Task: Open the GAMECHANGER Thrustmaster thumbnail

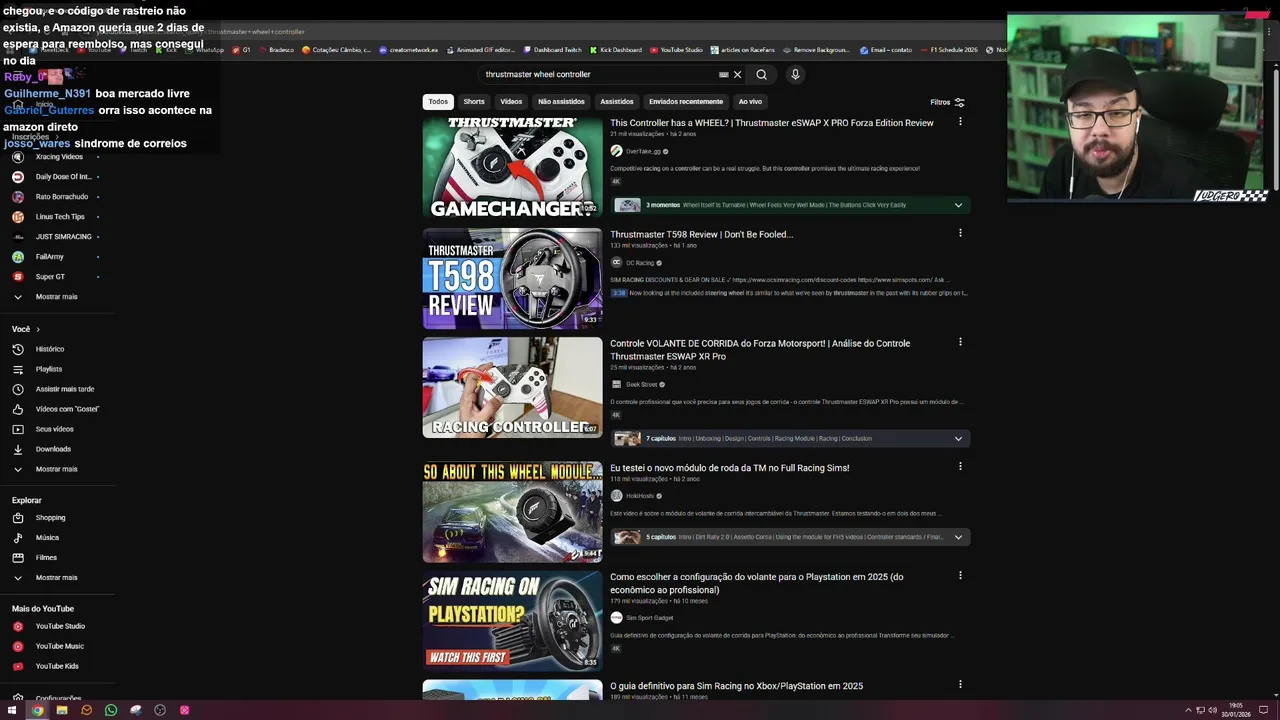Action: 512,167
